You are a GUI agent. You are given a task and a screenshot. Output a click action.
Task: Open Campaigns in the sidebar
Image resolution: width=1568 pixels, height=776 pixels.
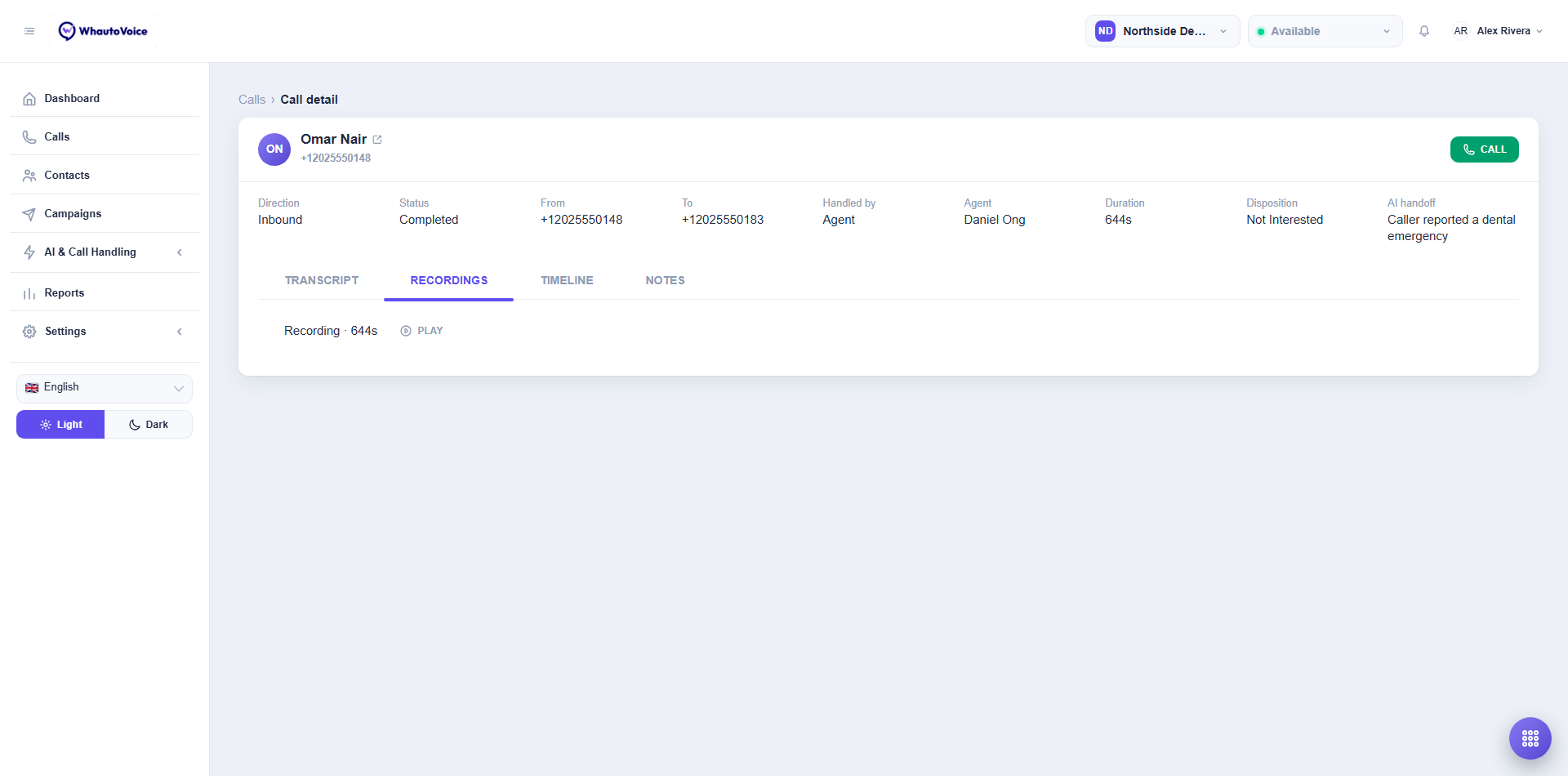(x=105, y=214)
